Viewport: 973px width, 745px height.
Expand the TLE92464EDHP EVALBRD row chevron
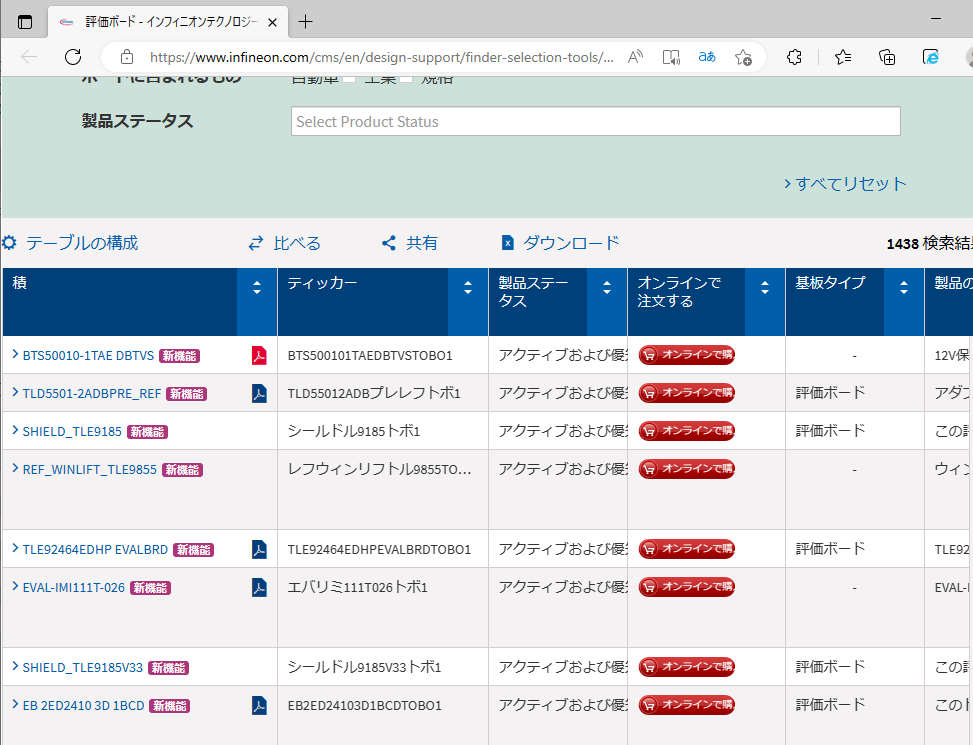pos(16,548)
